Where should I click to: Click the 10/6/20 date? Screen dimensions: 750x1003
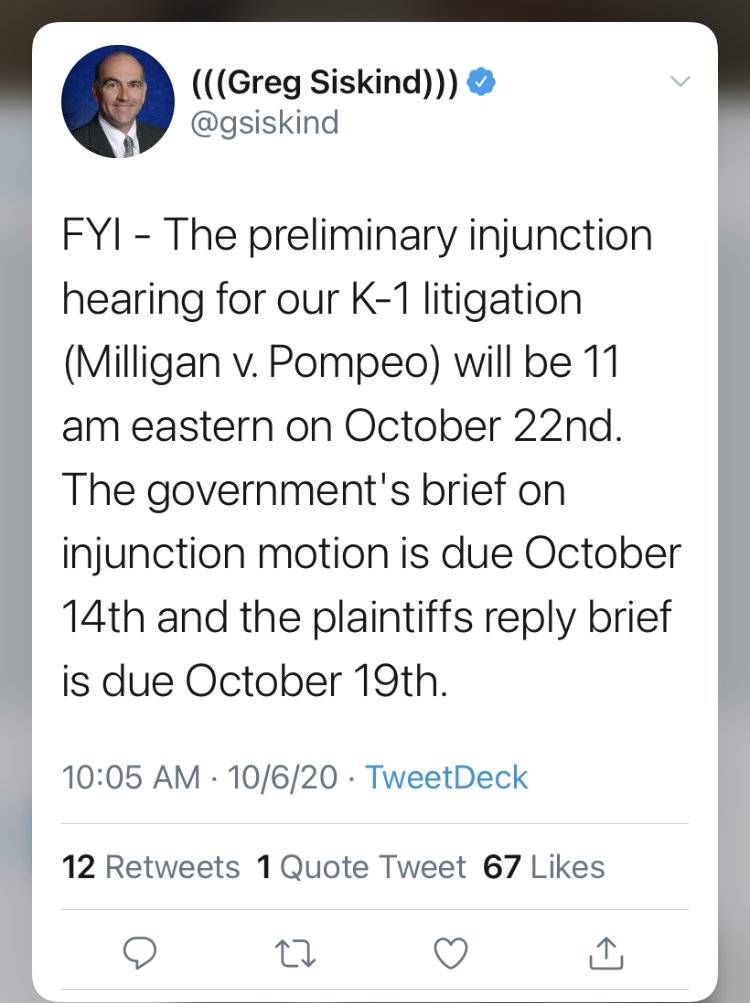click(x=283, y=777)
